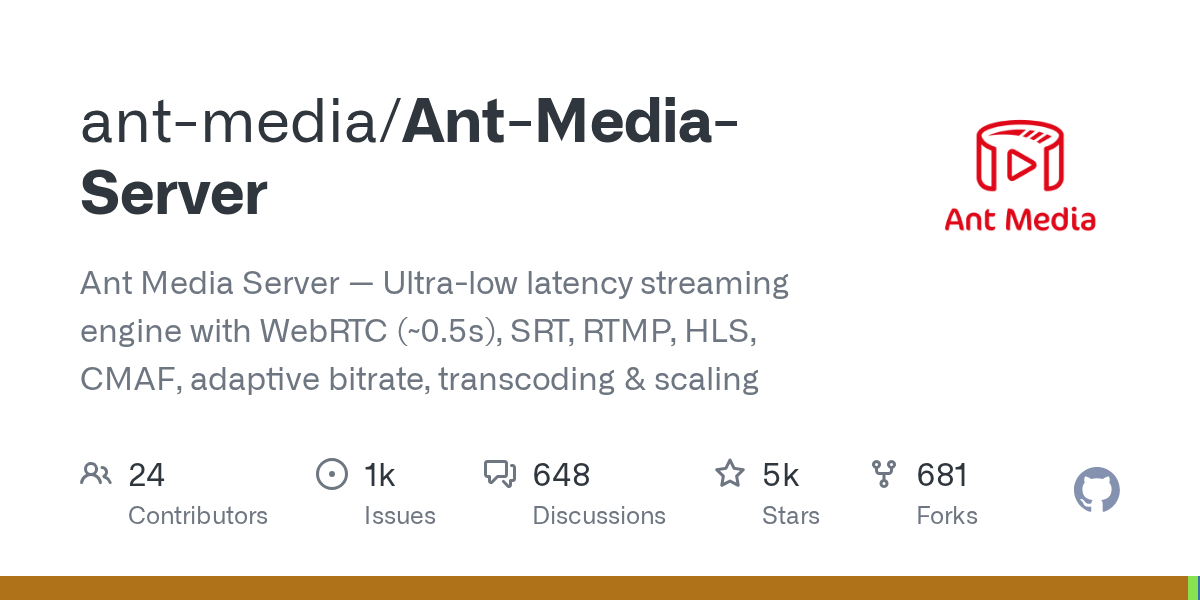Click the Issues circle icon
The image size is (1200, 600).
coord(331,474)
